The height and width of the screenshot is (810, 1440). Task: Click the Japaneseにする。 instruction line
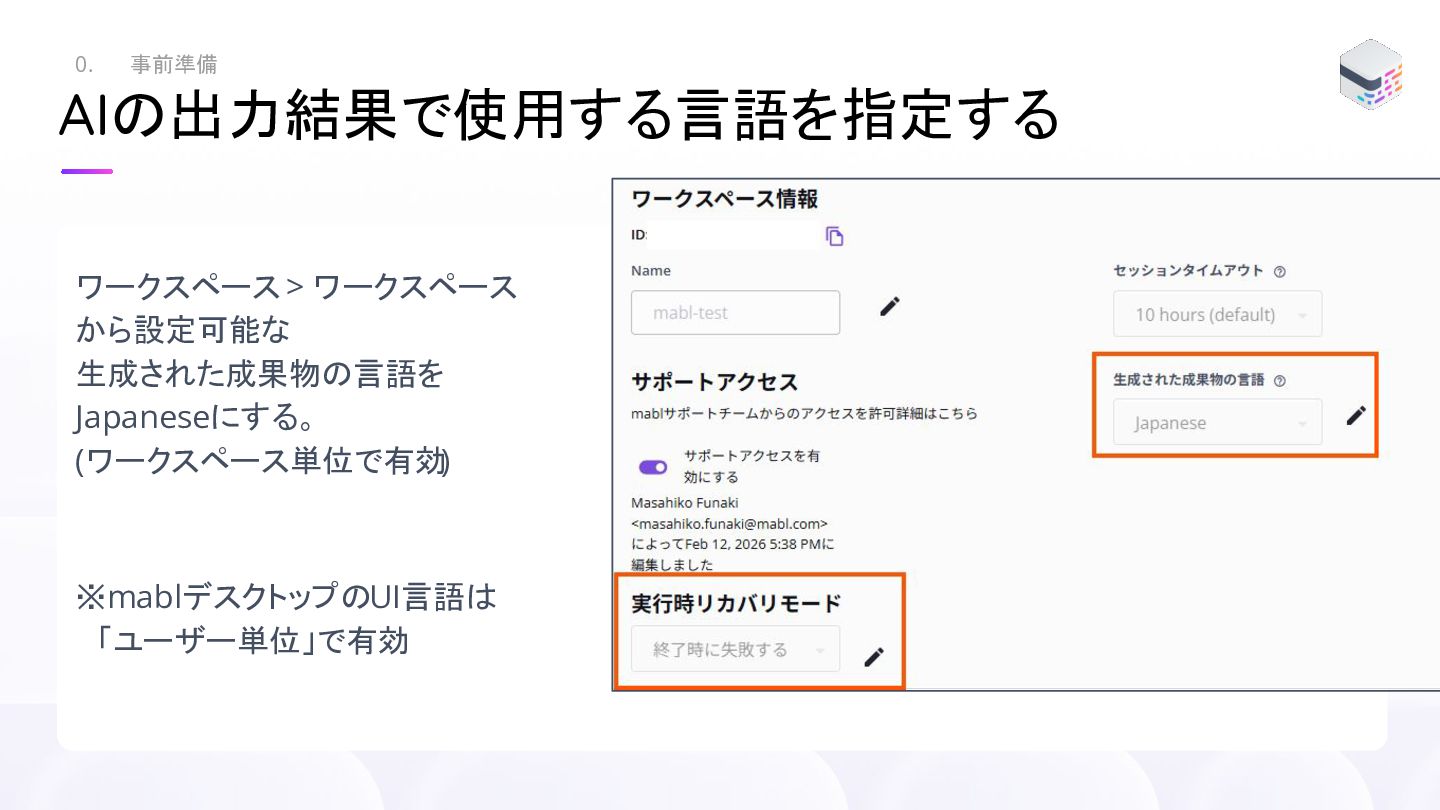(x=196, y=418)
